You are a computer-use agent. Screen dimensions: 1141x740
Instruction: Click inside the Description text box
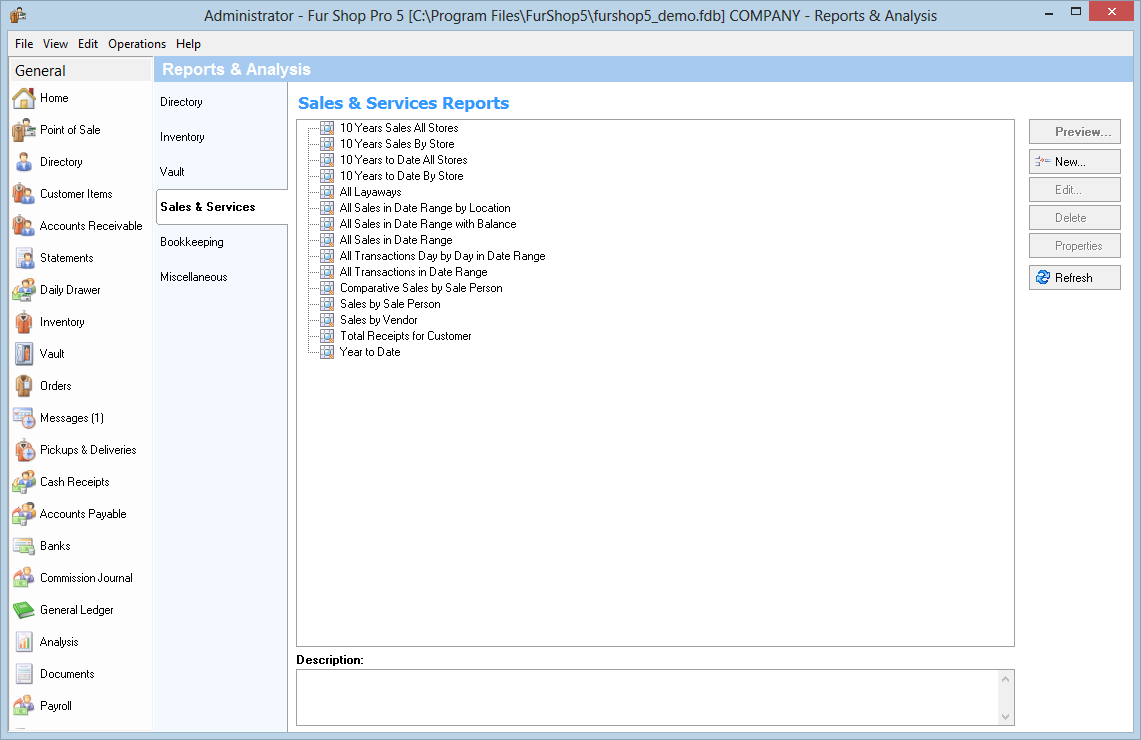(646, 697)
